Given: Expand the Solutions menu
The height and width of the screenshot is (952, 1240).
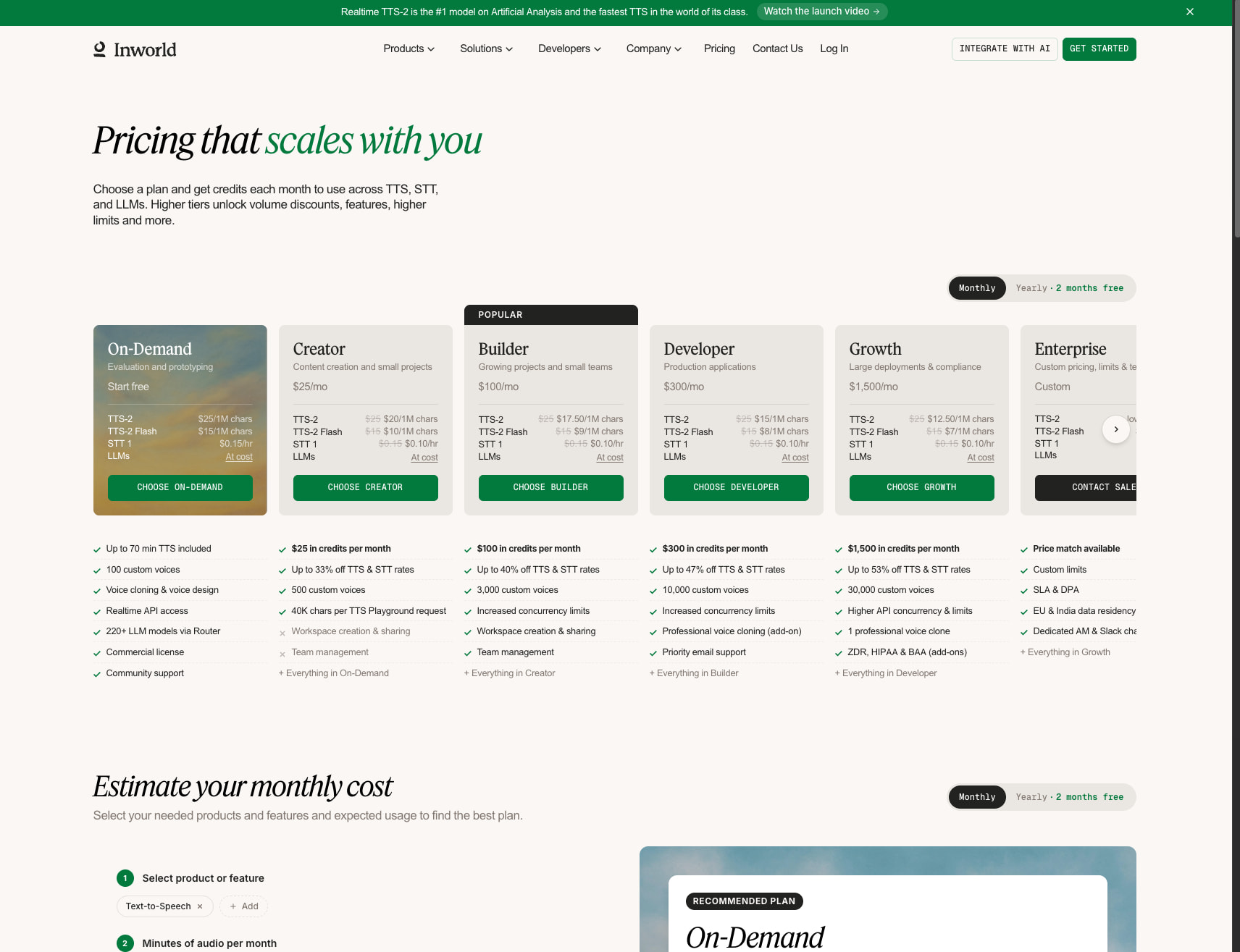Looking at the screenshot, I should point(487,49).
